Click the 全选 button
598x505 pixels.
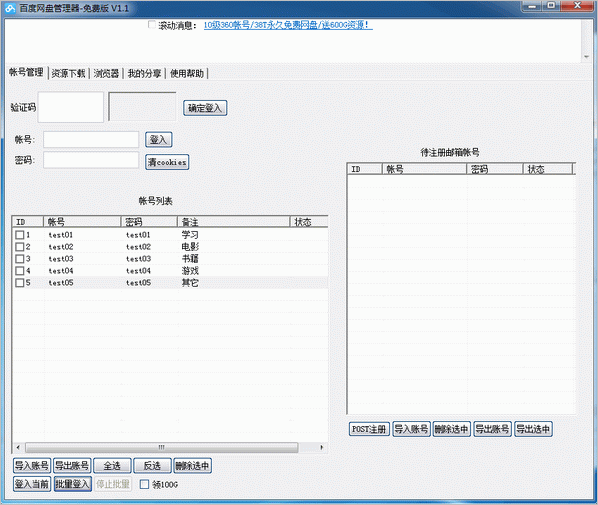tap(112, 466)
